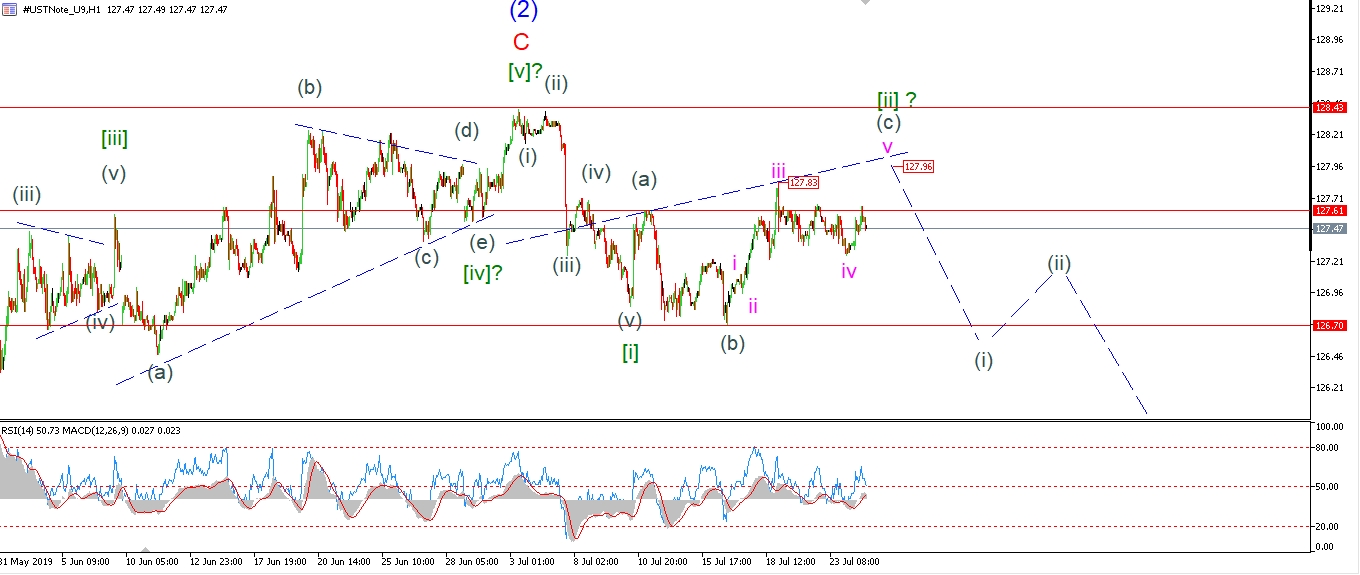Select the green [ii] ? wave label

[x=896, y=99]
